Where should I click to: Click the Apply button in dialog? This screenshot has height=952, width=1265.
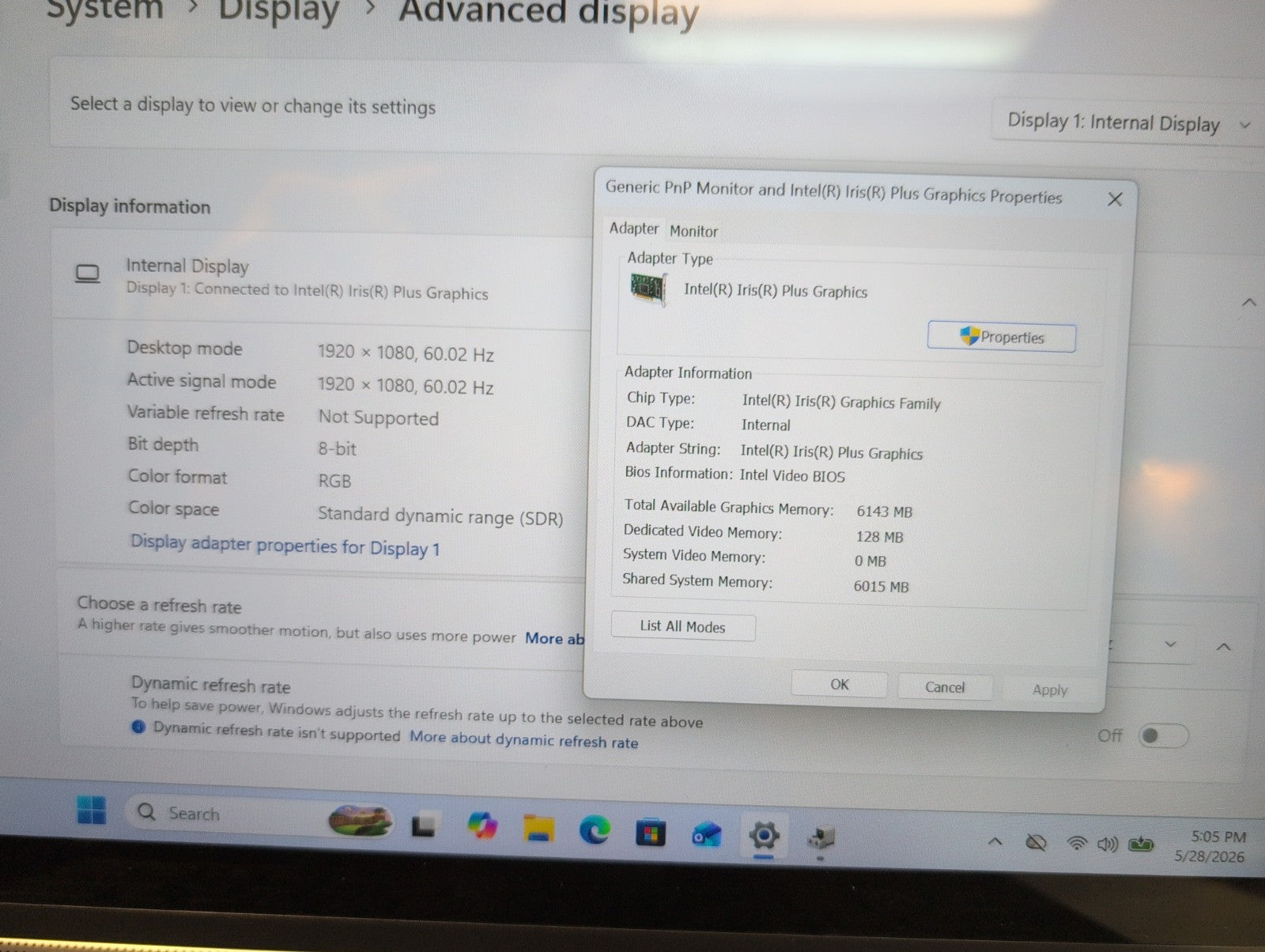coord(1050,689)
